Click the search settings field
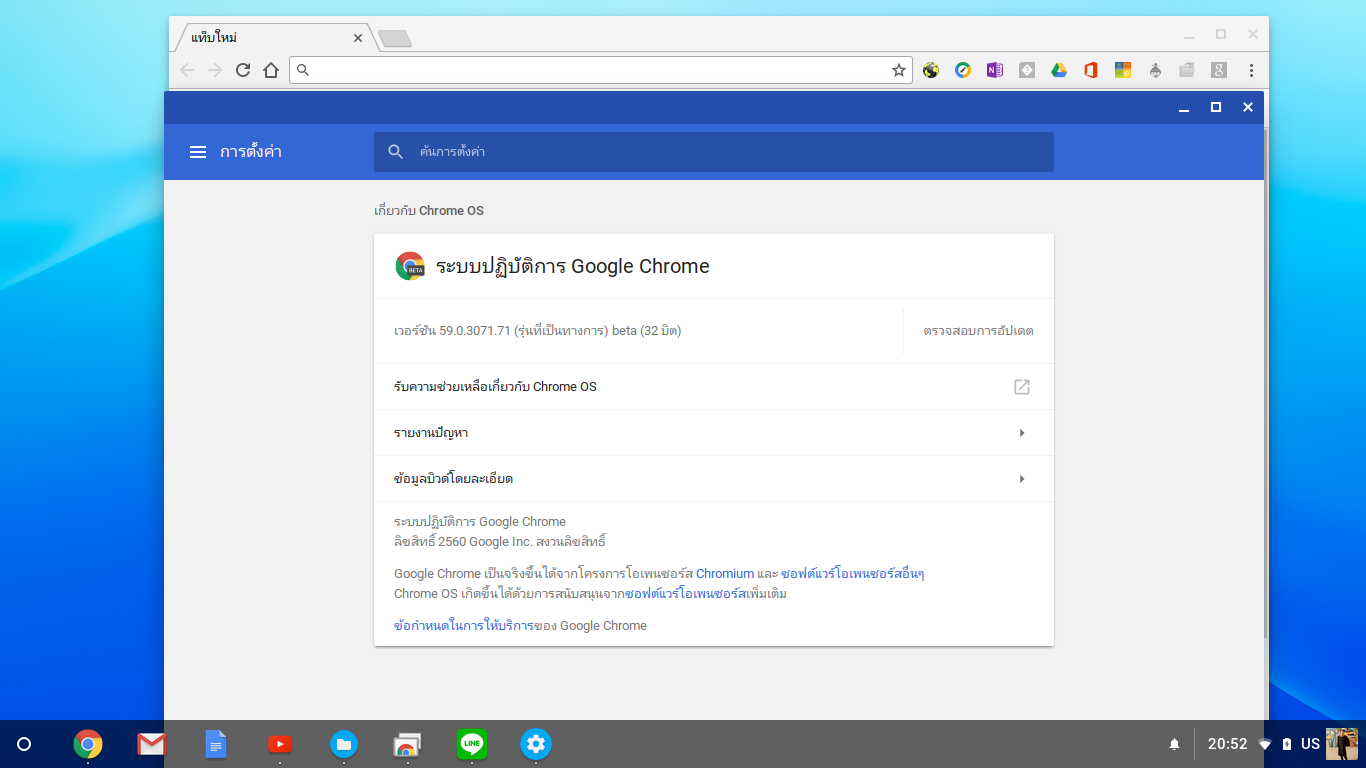1366x768 pixels. tap(714, 152)
